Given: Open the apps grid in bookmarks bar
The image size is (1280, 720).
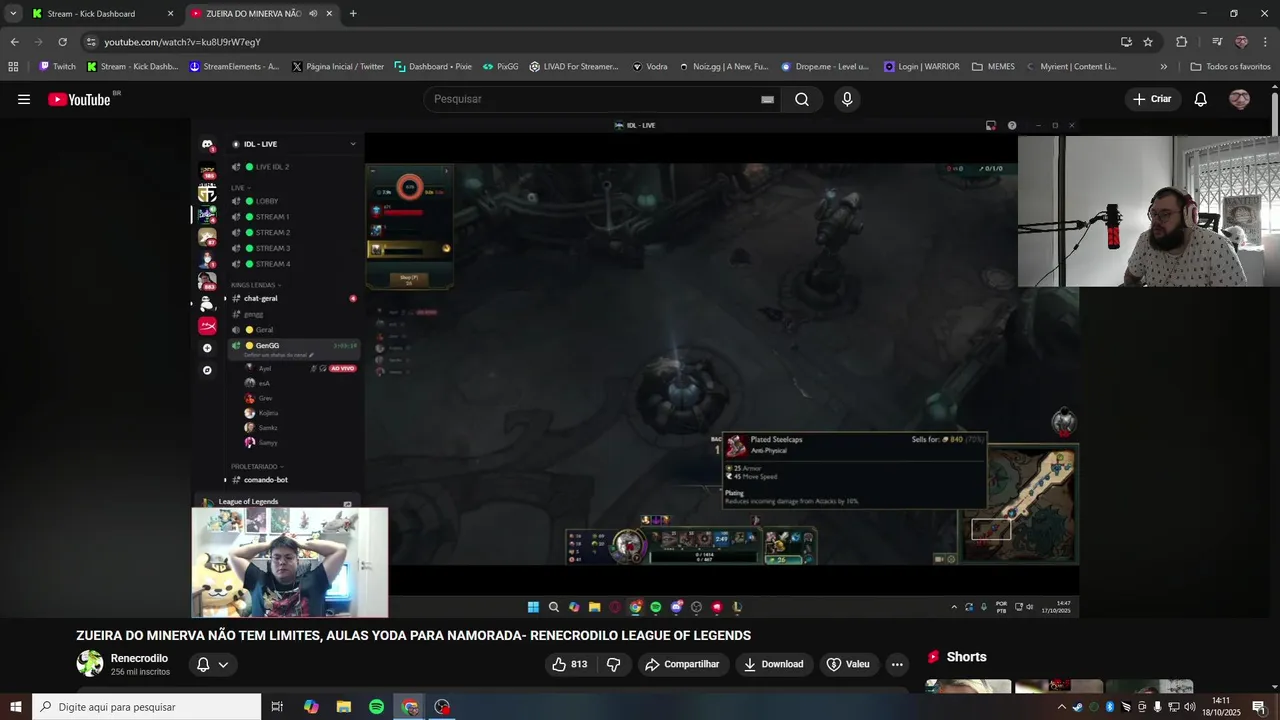Looking at the screenshot, I should pos(13,66).
